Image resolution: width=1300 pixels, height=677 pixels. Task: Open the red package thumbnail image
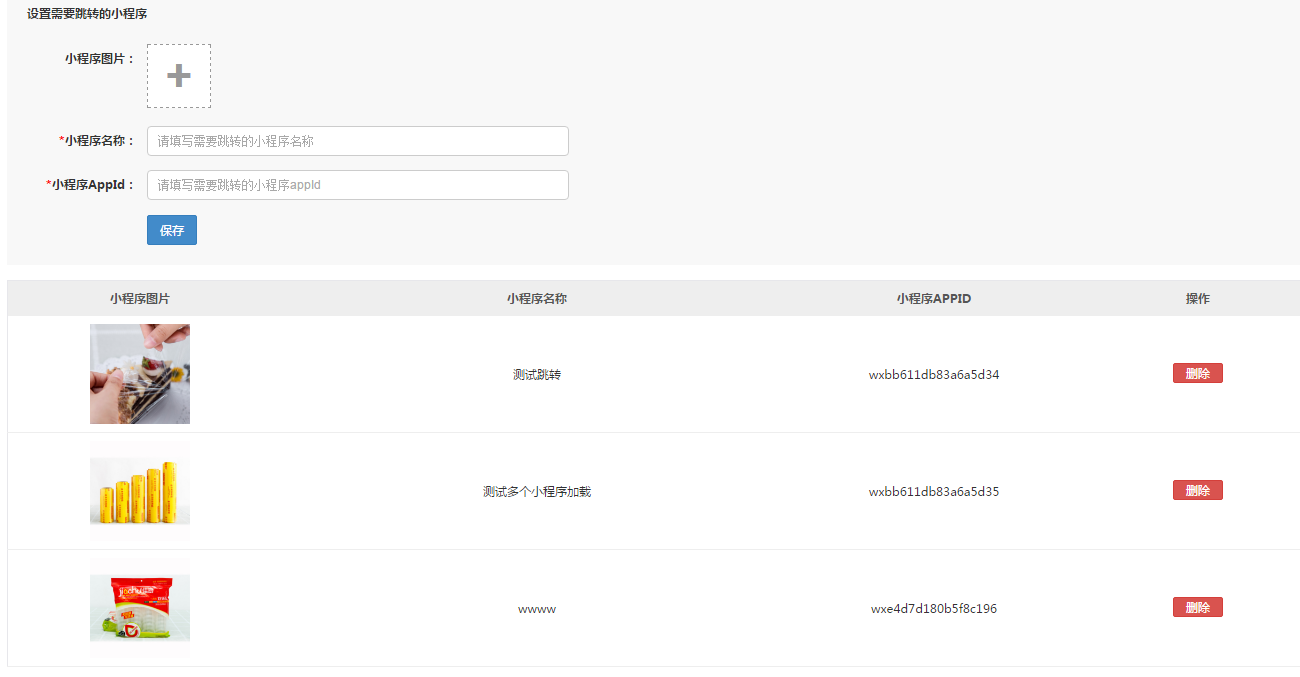(x=140, y=608)
